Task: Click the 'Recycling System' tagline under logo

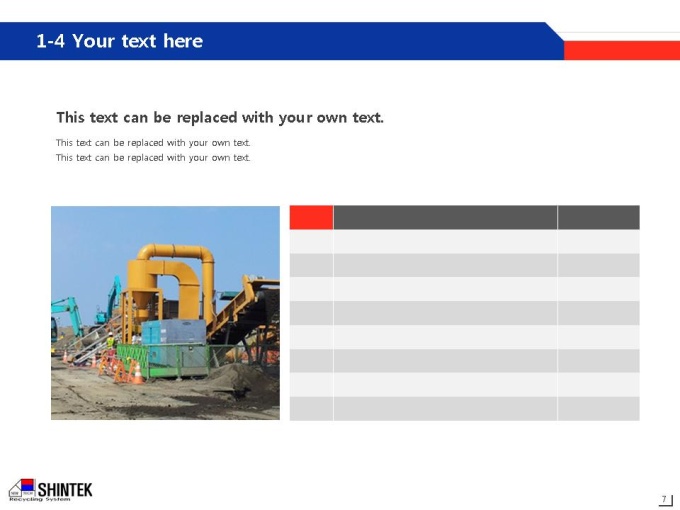Action: coord(40,499)
